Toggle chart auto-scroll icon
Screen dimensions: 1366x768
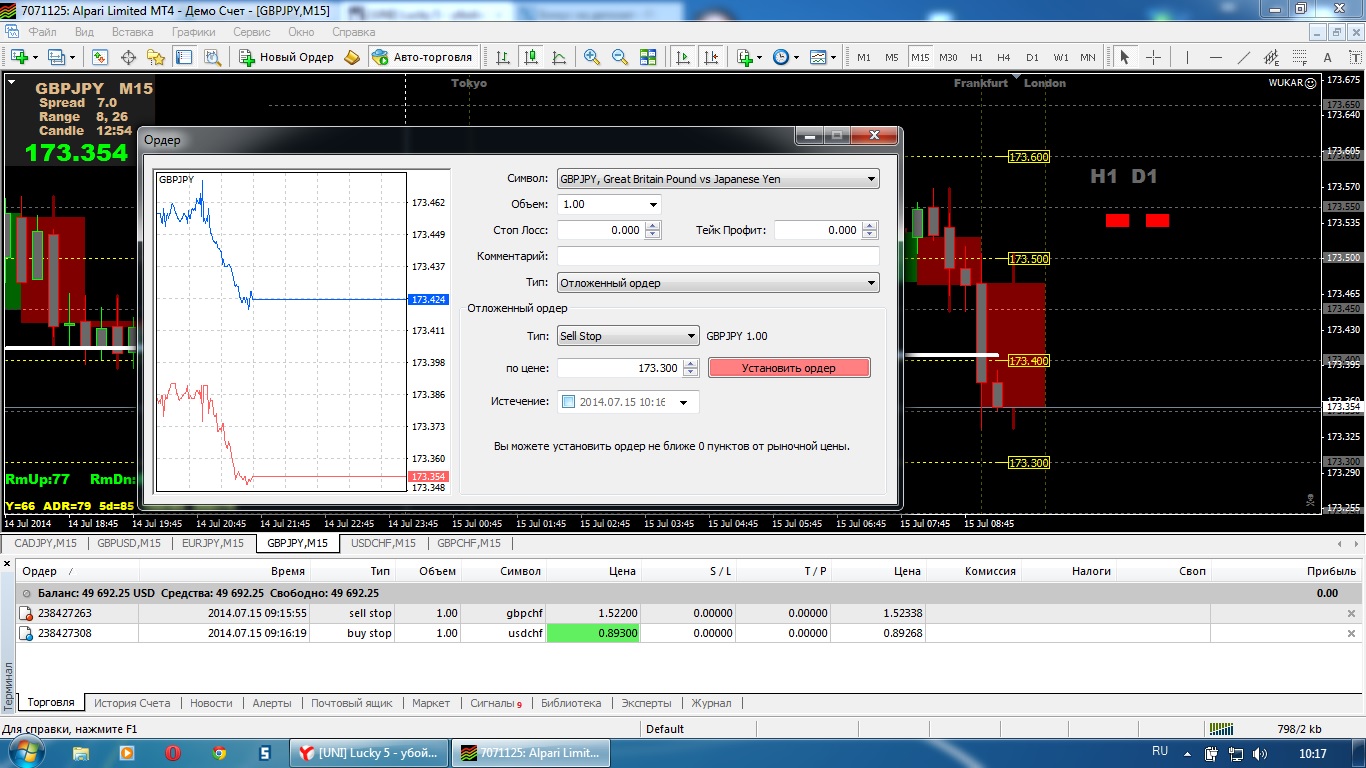683,57
